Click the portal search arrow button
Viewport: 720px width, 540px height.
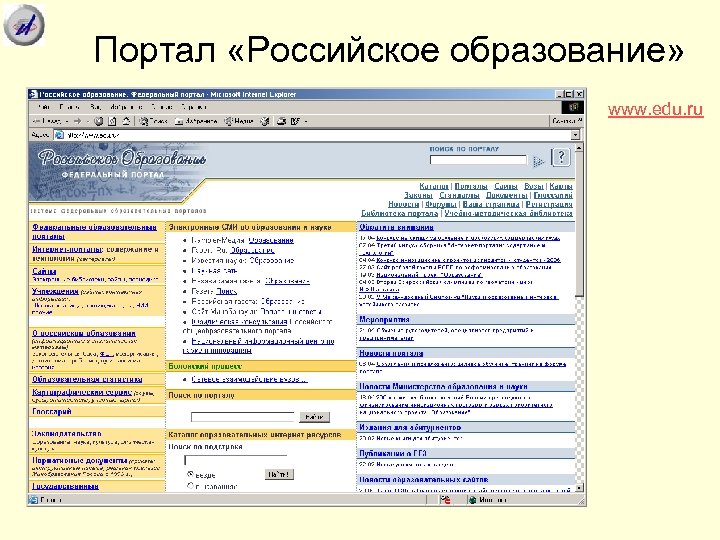click(538, 161)
